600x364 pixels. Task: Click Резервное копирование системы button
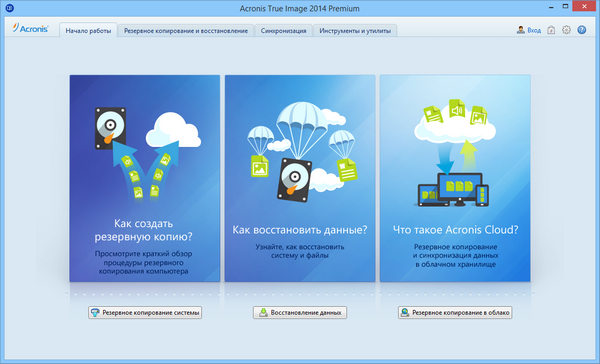coord(145,313)
